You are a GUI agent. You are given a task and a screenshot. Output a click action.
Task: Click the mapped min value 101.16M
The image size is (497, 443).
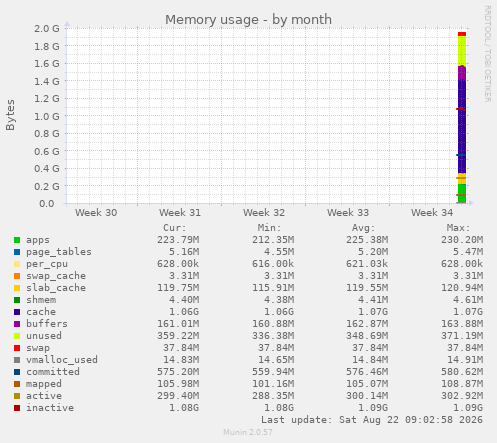pyautogui.click(x=273, y=384)
